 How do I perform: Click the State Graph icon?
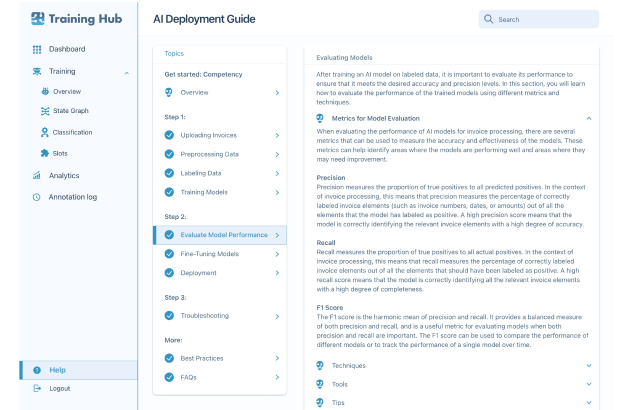click(45, 111)
